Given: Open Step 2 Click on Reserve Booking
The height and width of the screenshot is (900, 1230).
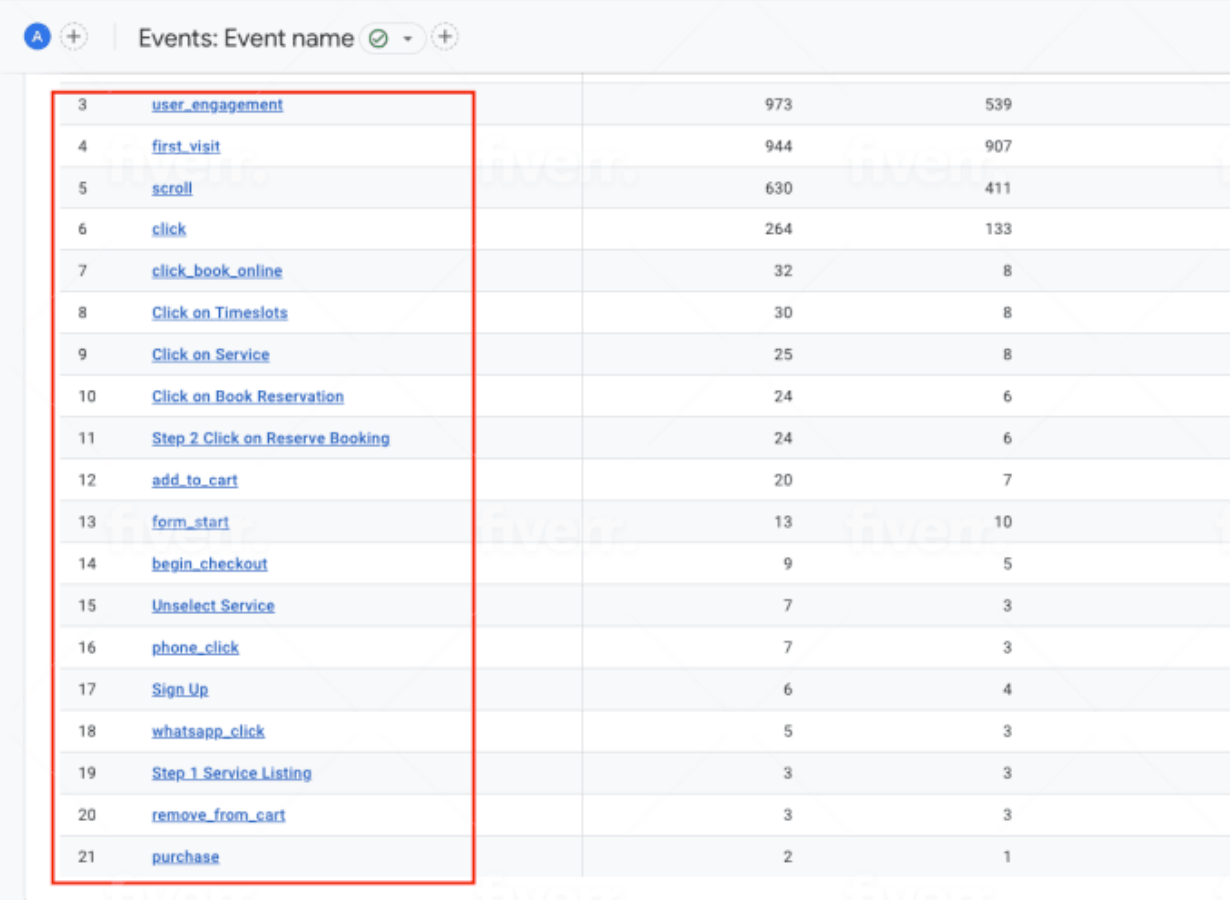Looking at the screenshot, I should [270, 438].
